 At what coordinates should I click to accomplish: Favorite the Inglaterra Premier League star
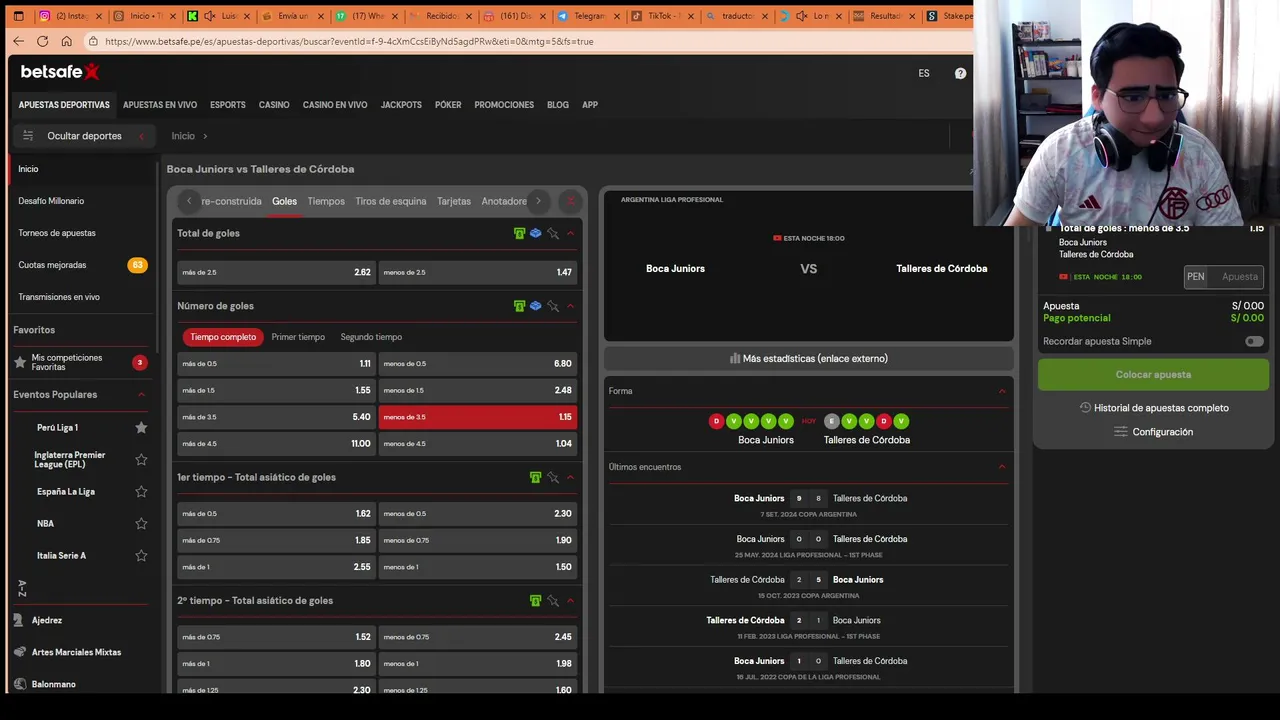tap(141, 460)
